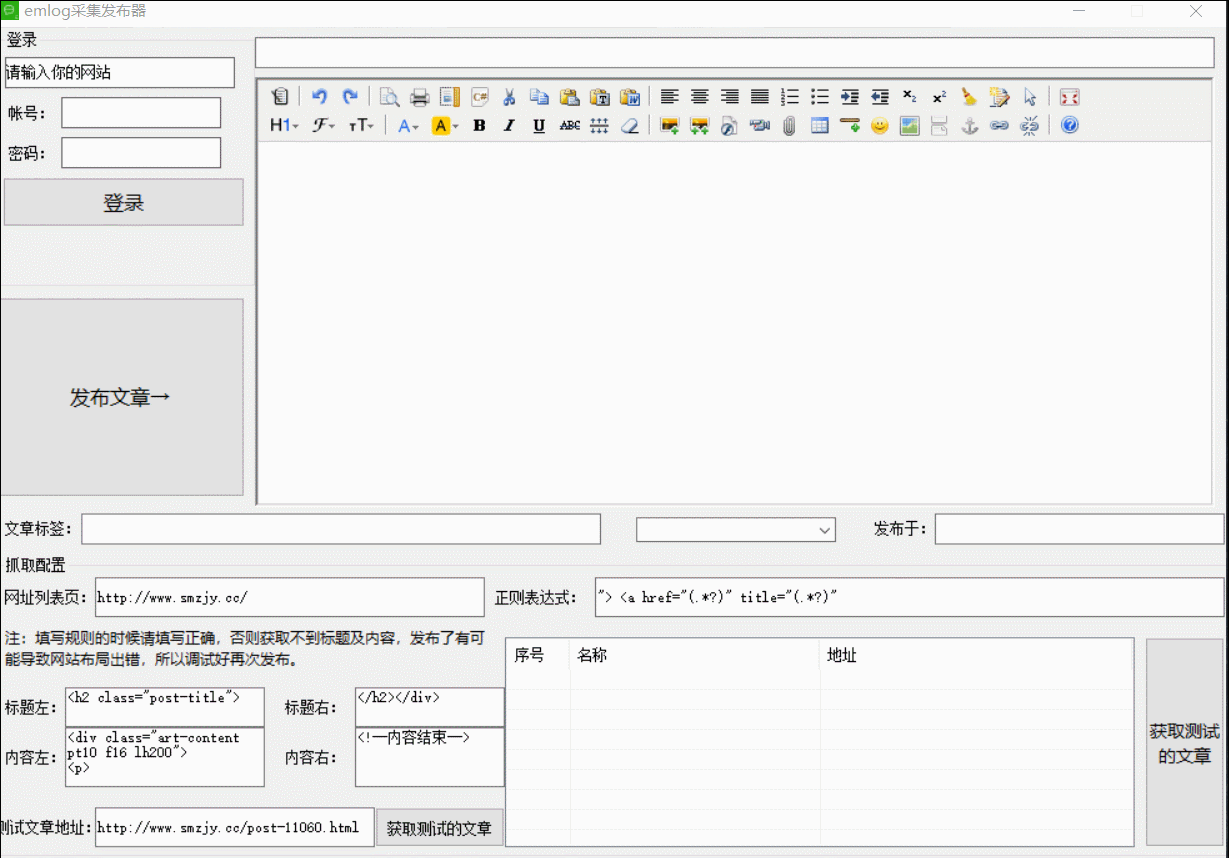Click the tall 获取测试的文章 button at right
The height and width of the screenshot is (858, 1229).
click(x=1185, y=742)
